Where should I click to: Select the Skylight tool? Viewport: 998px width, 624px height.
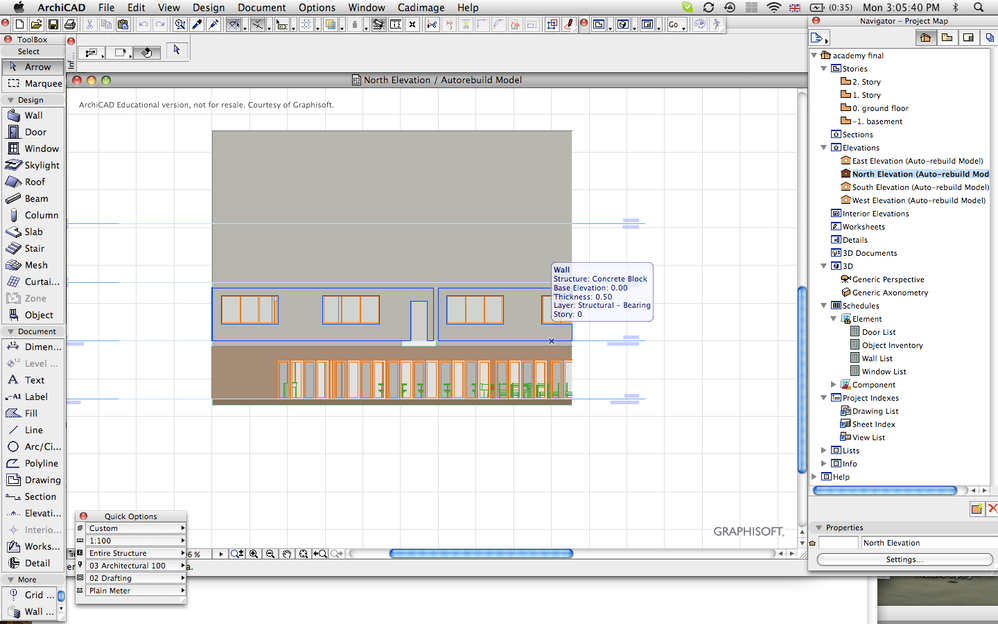pos(33,165)
